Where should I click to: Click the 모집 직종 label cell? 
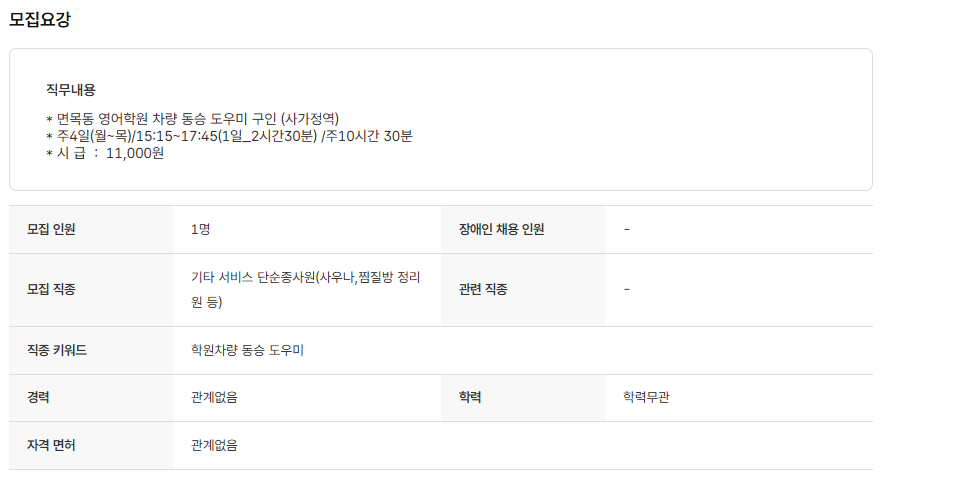tap(52, 290)
